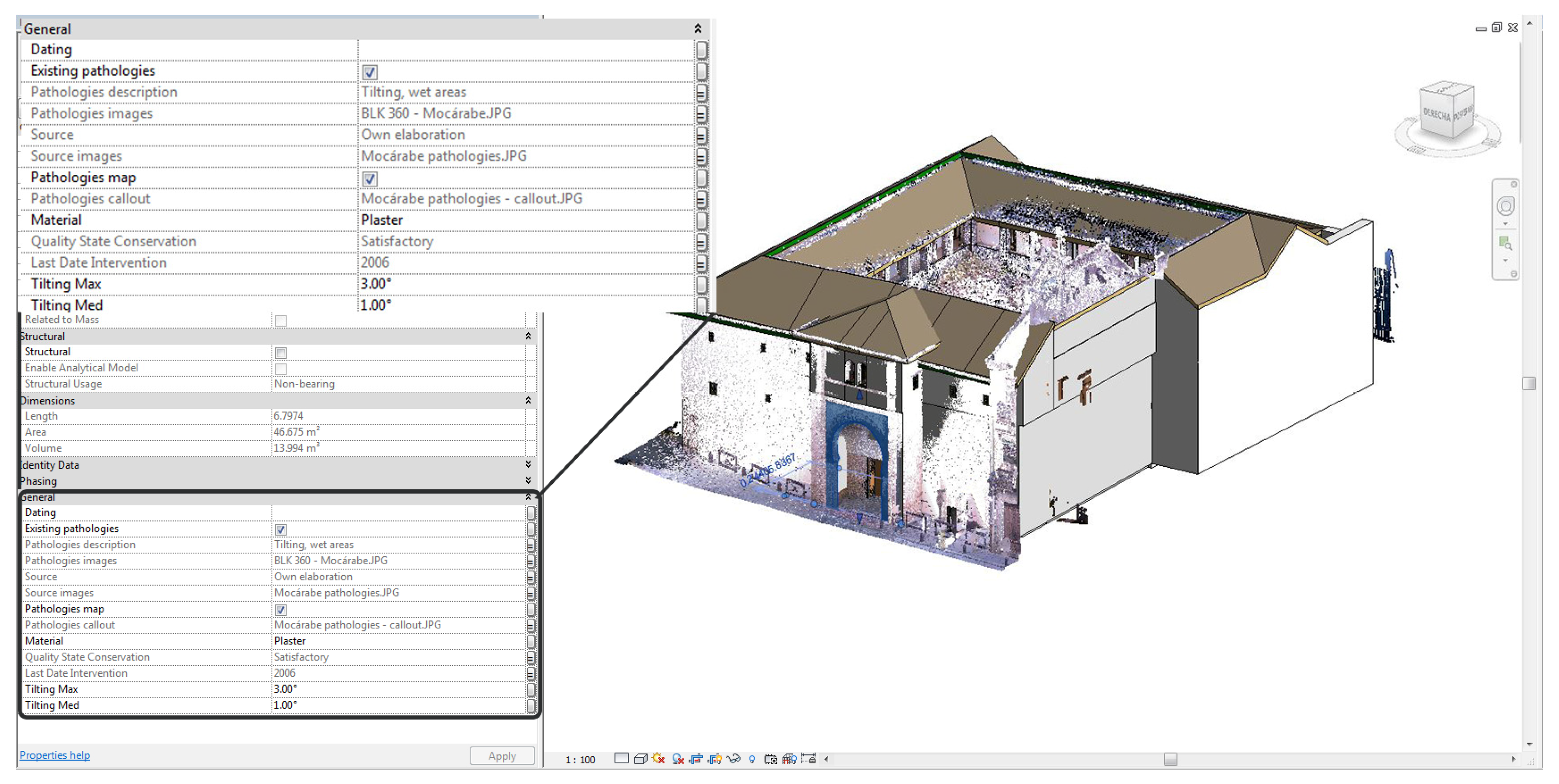
Task: Toggle Sun Path icon in view bar
Action: click(658, 759)
